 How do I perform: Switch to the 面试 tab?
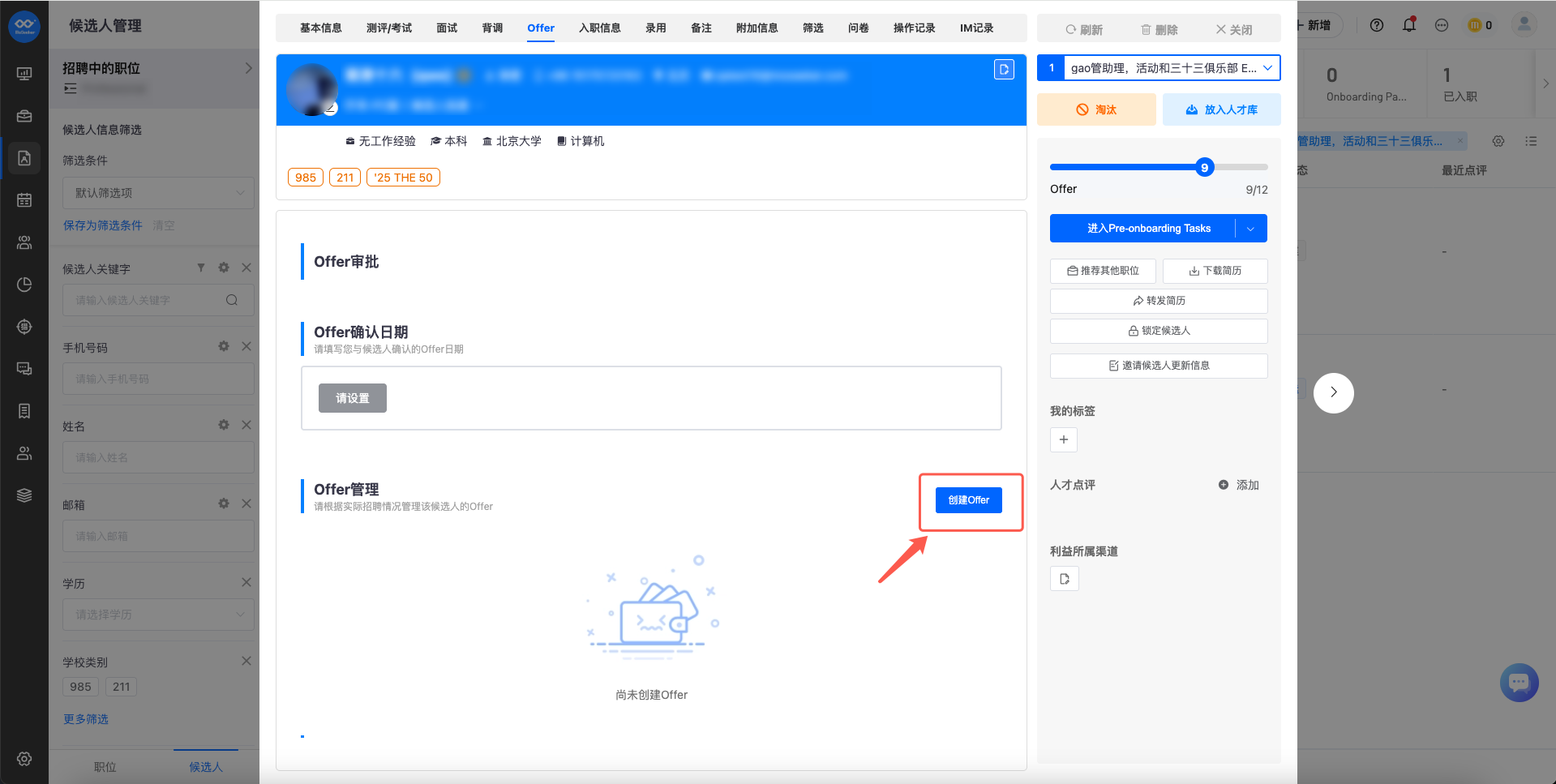click(447, 28)
